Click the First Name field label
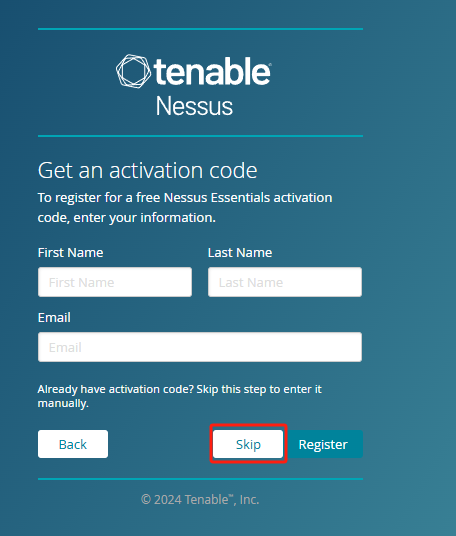 70,253
